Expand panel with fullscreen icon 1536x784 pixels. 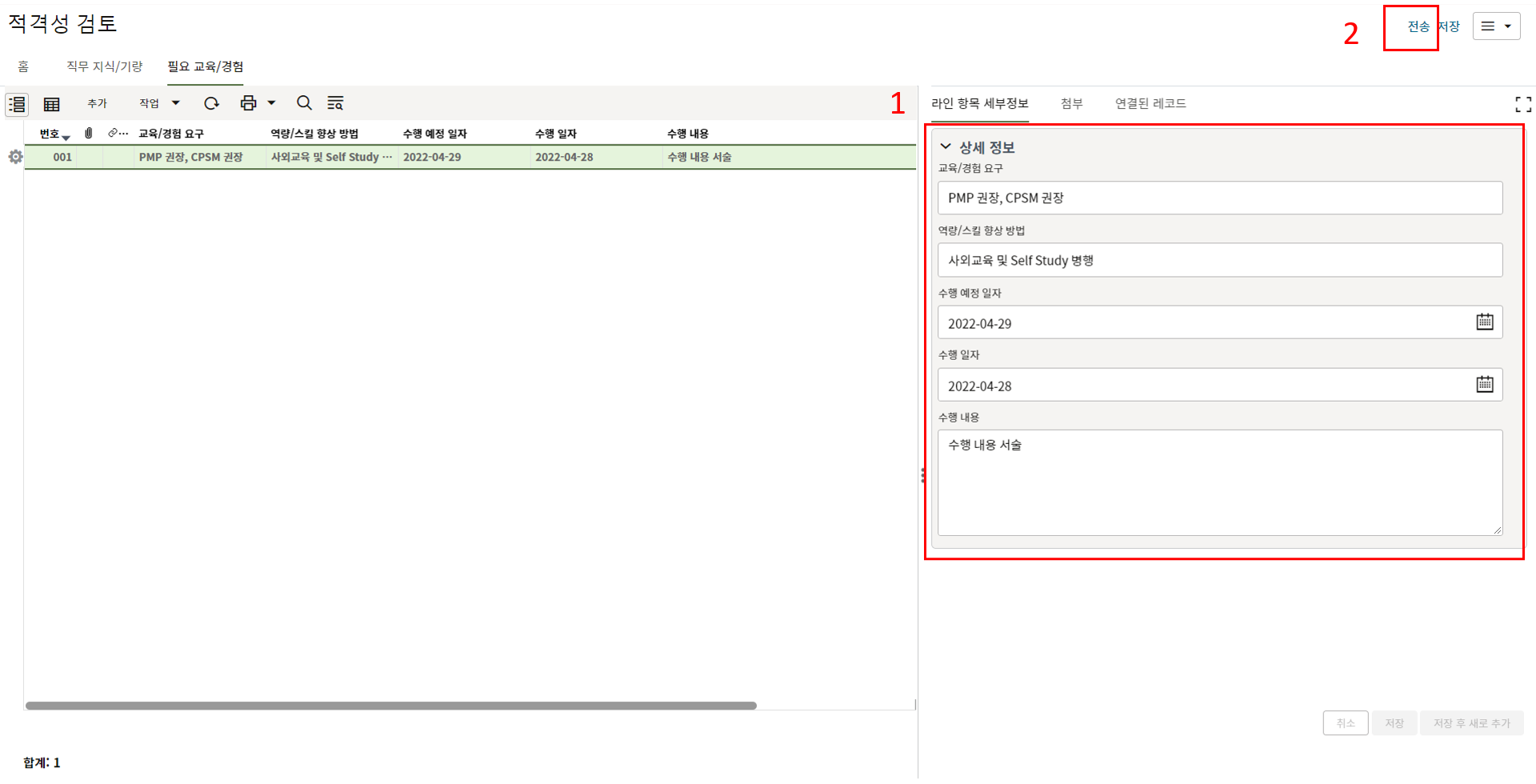1522,104
